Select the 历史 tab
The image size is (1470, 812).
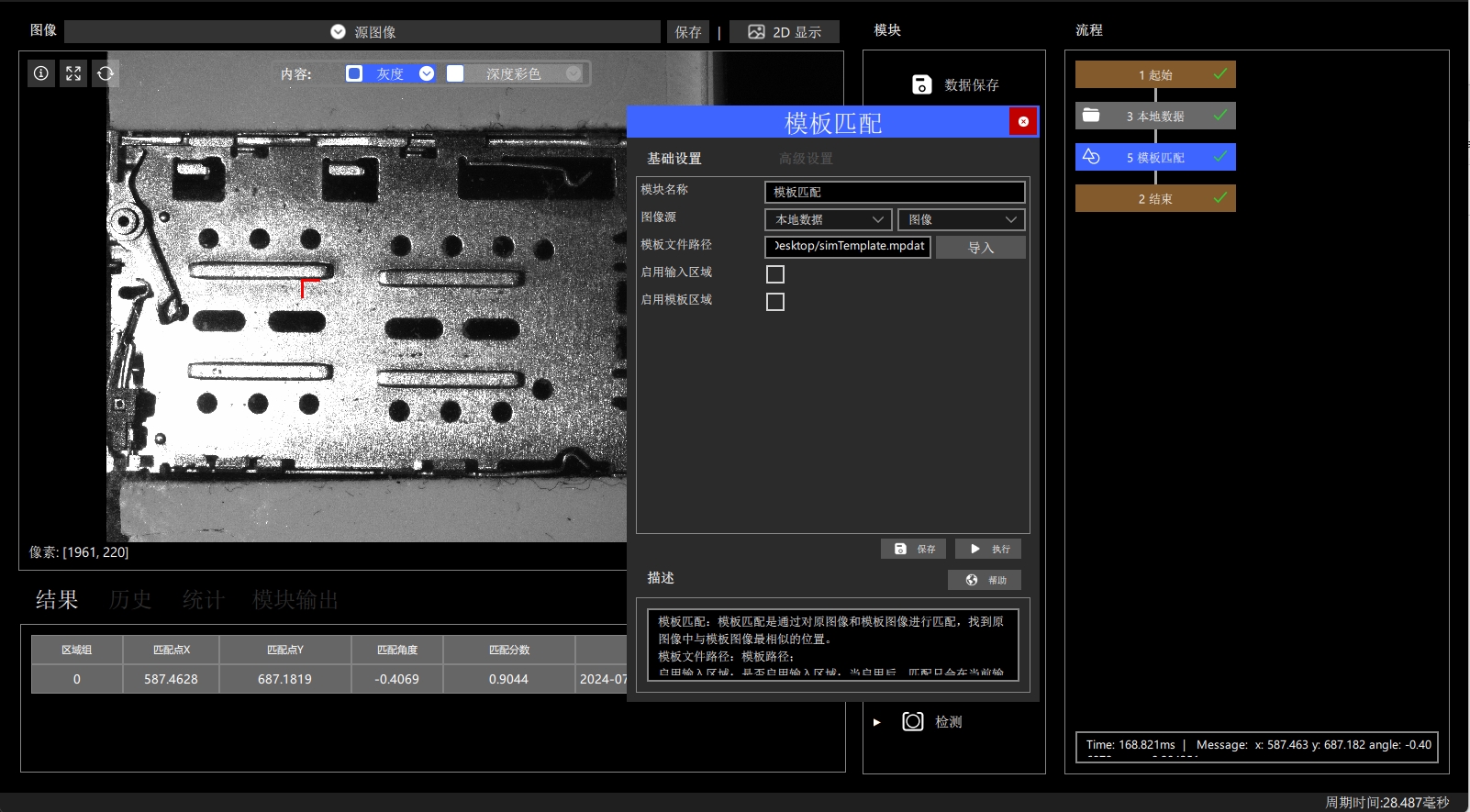(130, 600)
